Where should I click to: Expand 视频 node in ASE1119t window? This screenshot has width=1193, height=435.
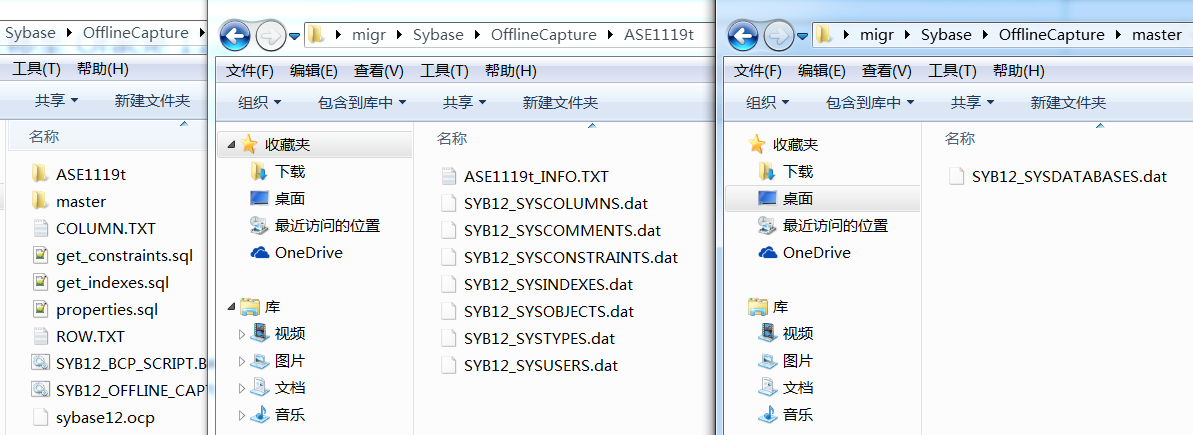(243, 334)
